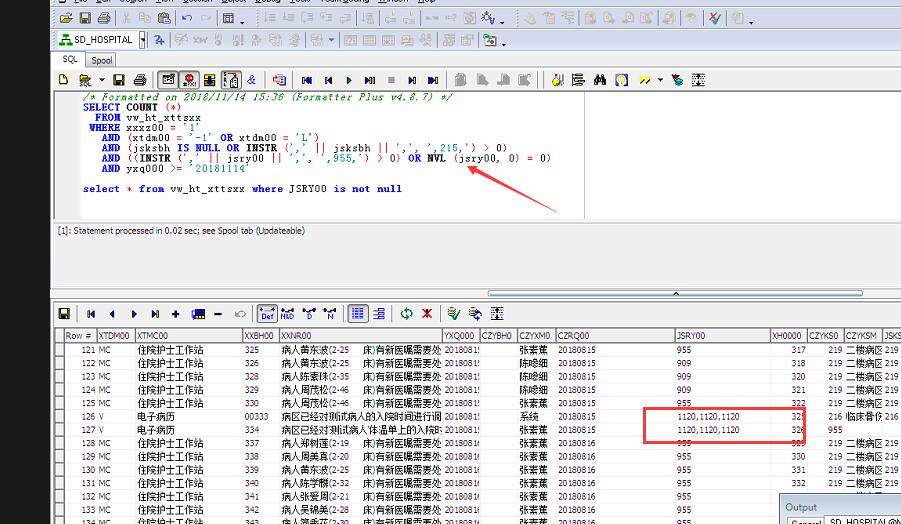Refresh the result set with green arrows
The image size is (901, 524).
[406, 314]
